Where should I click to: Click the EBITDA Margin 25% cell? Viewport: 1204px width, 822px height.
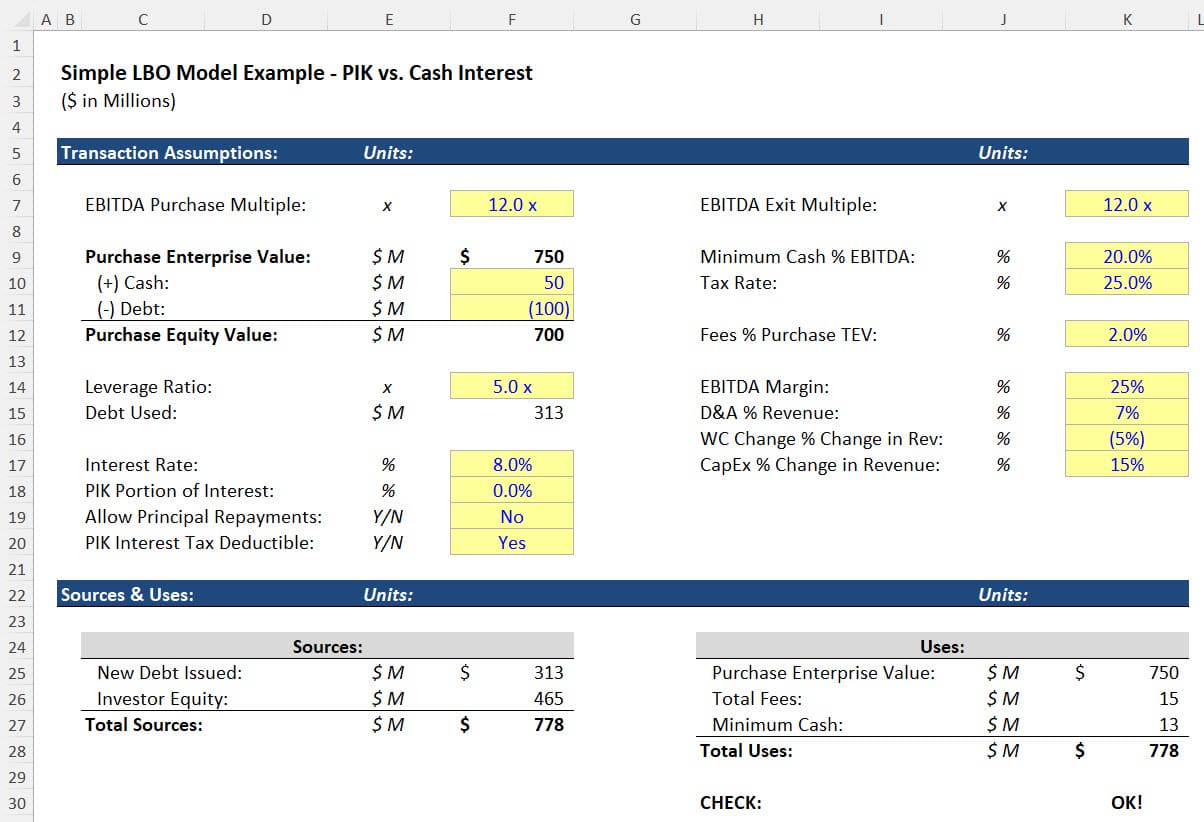pos(1127,386)
